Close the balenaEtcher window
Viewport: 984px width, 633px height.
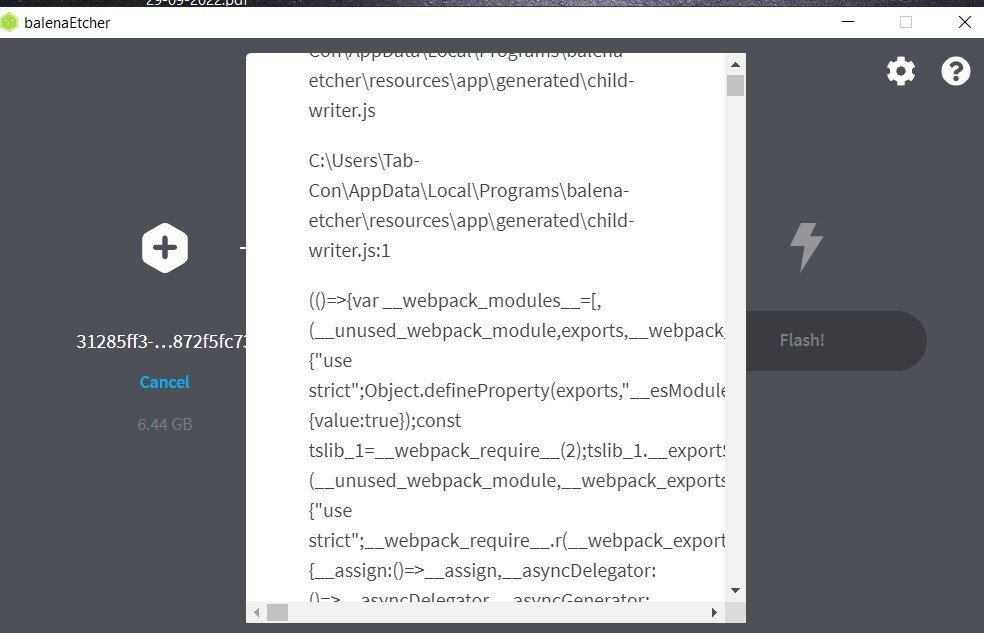(965, 22)
